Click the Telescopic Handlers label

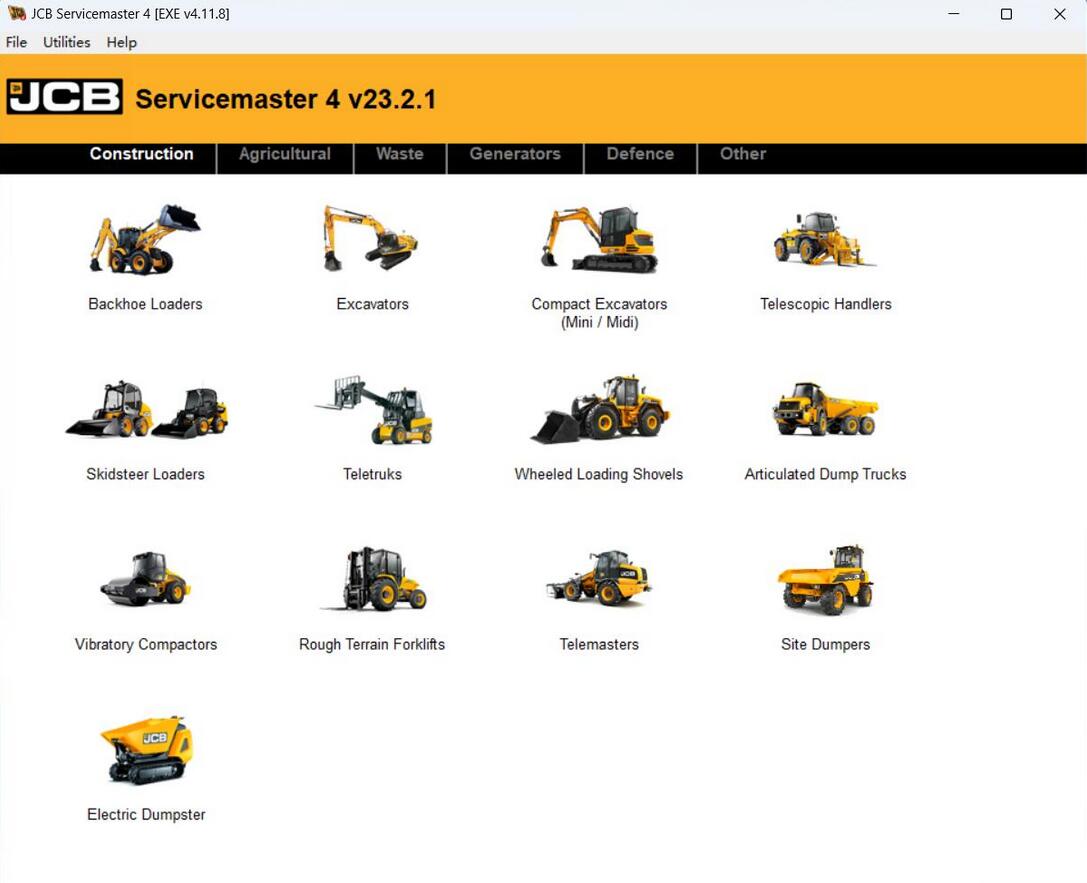[x=826, y=304]
